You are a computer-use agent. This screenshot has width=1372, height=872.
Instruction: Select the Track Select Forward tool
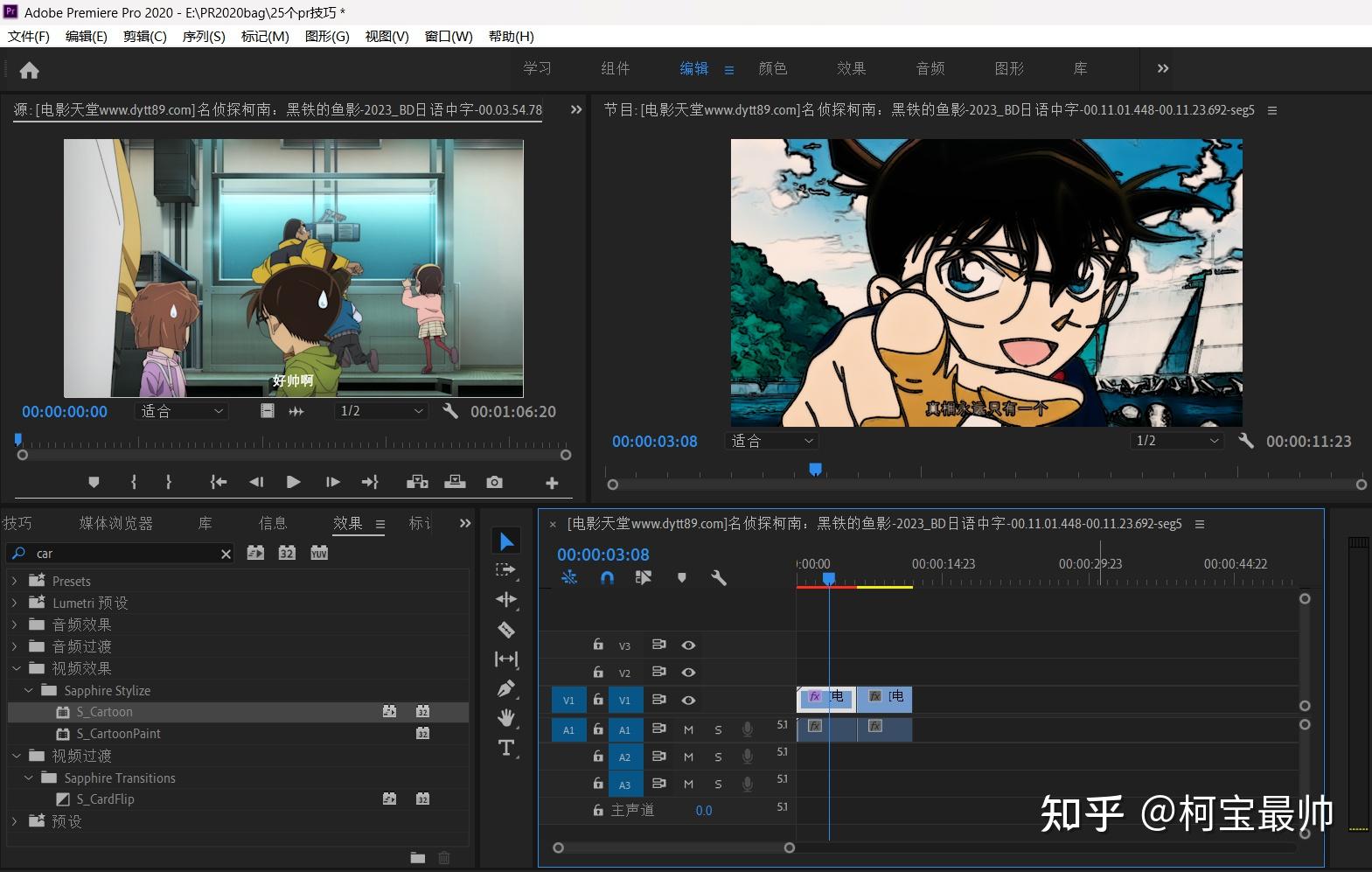point(506,570)
